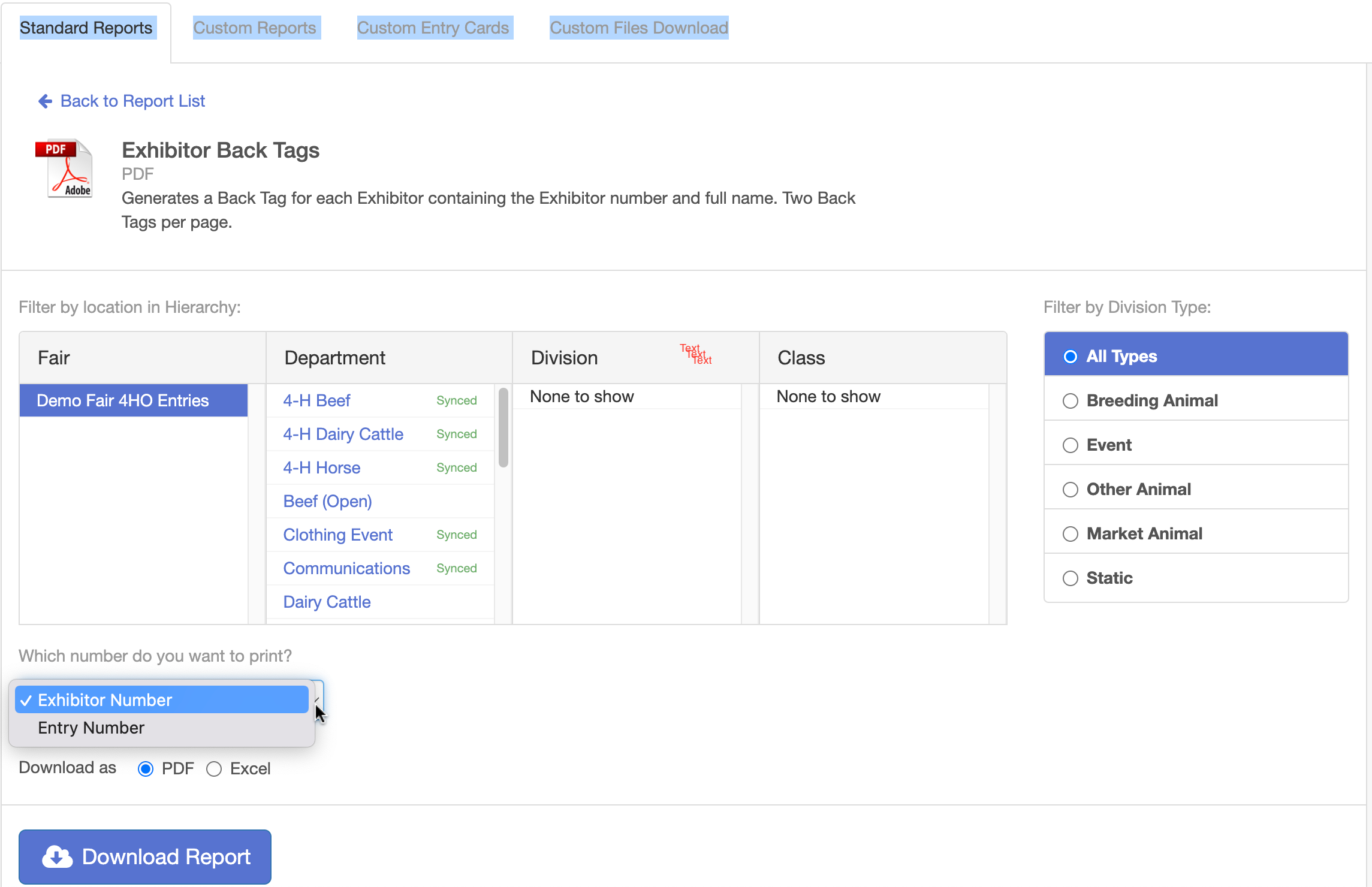
Task: Click the Adobe PDF file icon
Action: tap(65, 168)
